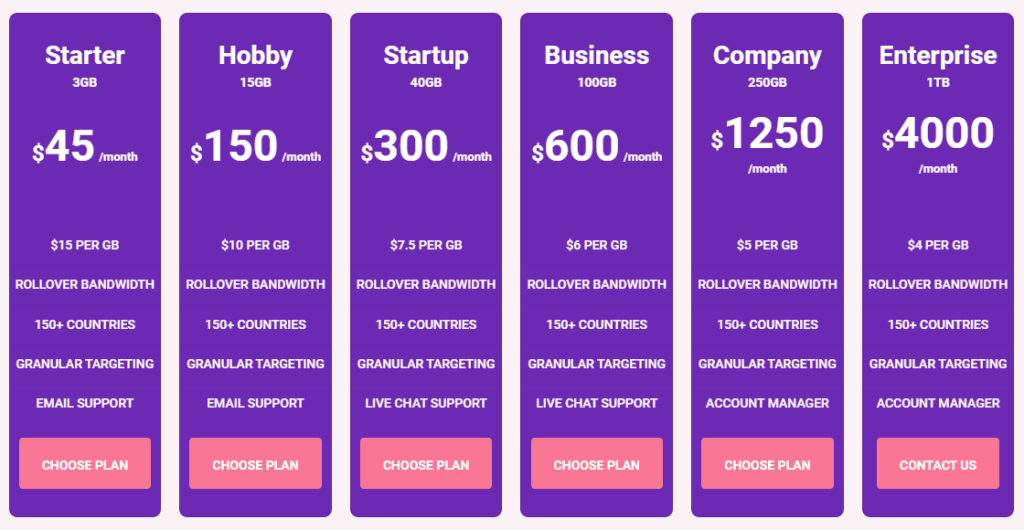Click the Company plan heading
Screen dimensions: 1024x530
[x=767, y=55]
